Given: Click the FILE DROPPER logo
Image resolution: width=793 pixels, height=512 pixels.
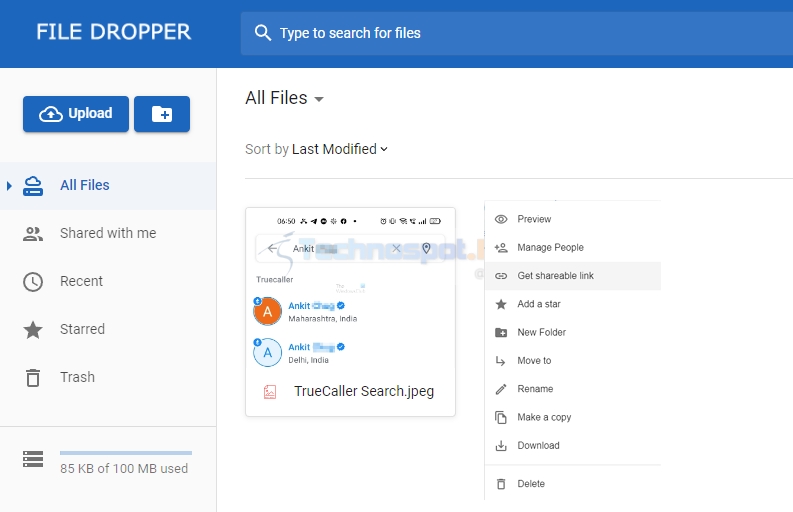Looking at the screenshot, I should click(113, 32).
